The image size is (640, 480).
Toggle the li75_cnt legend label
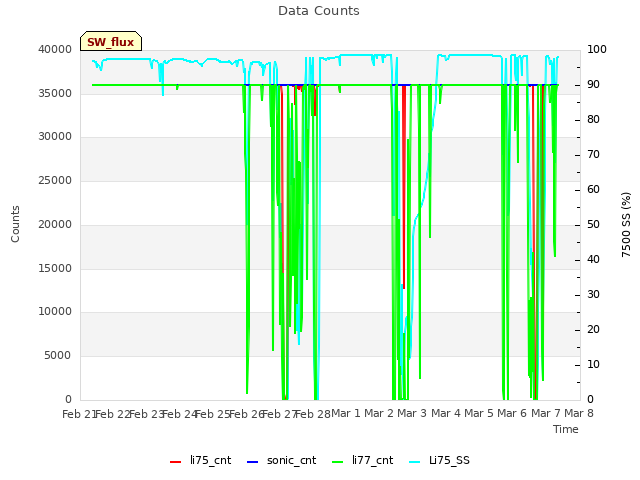(x=211, y=460)
